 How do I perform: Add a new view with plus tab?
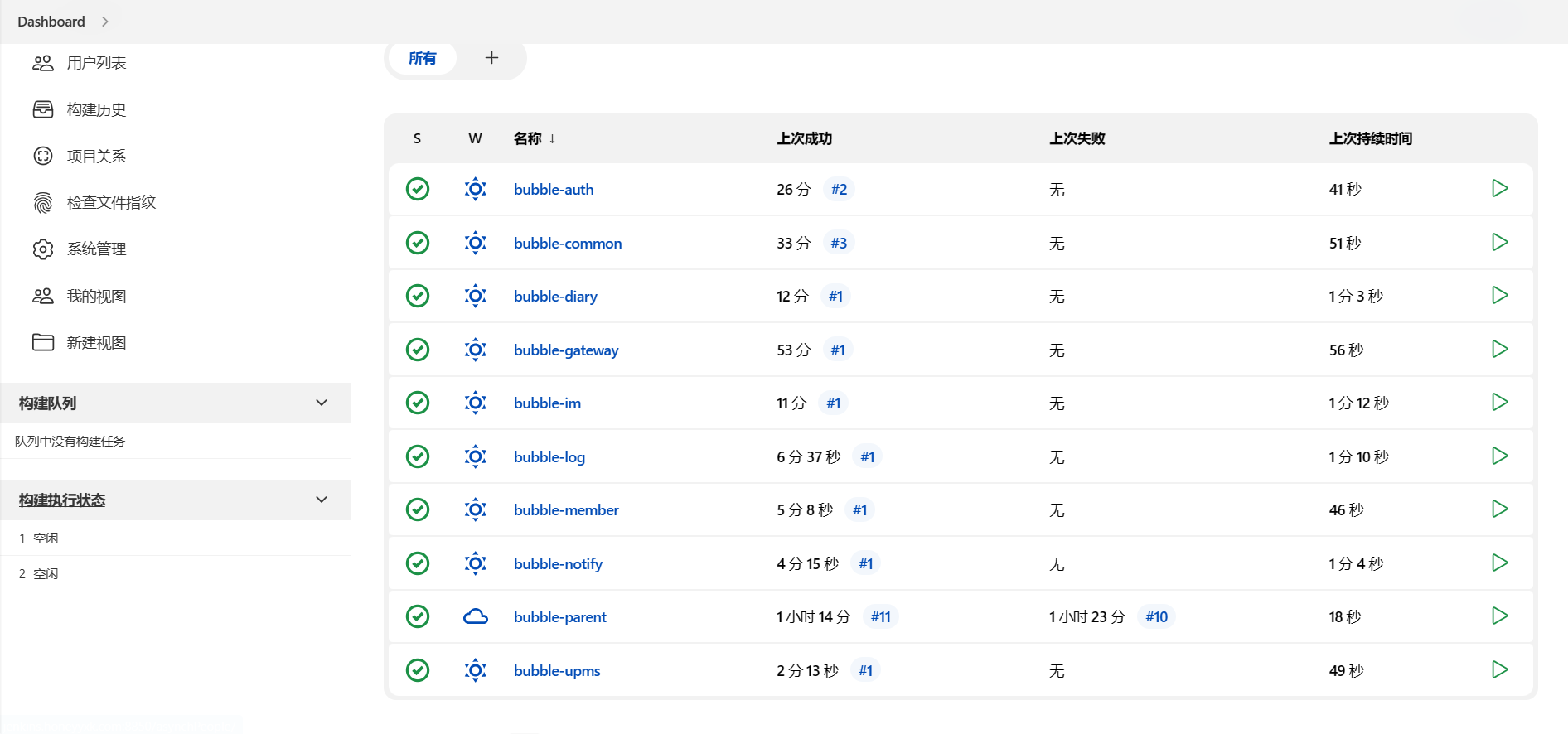coord(491,58)
